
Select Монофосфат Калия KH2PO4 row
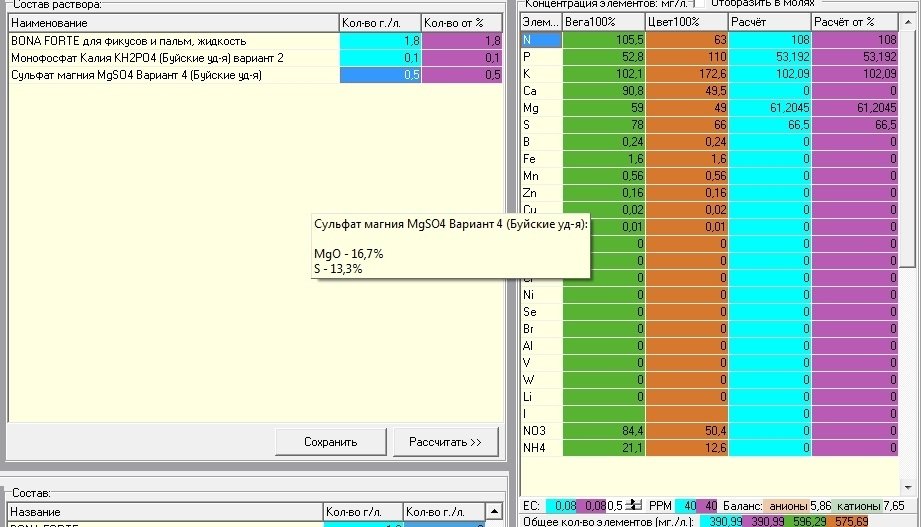256,58
